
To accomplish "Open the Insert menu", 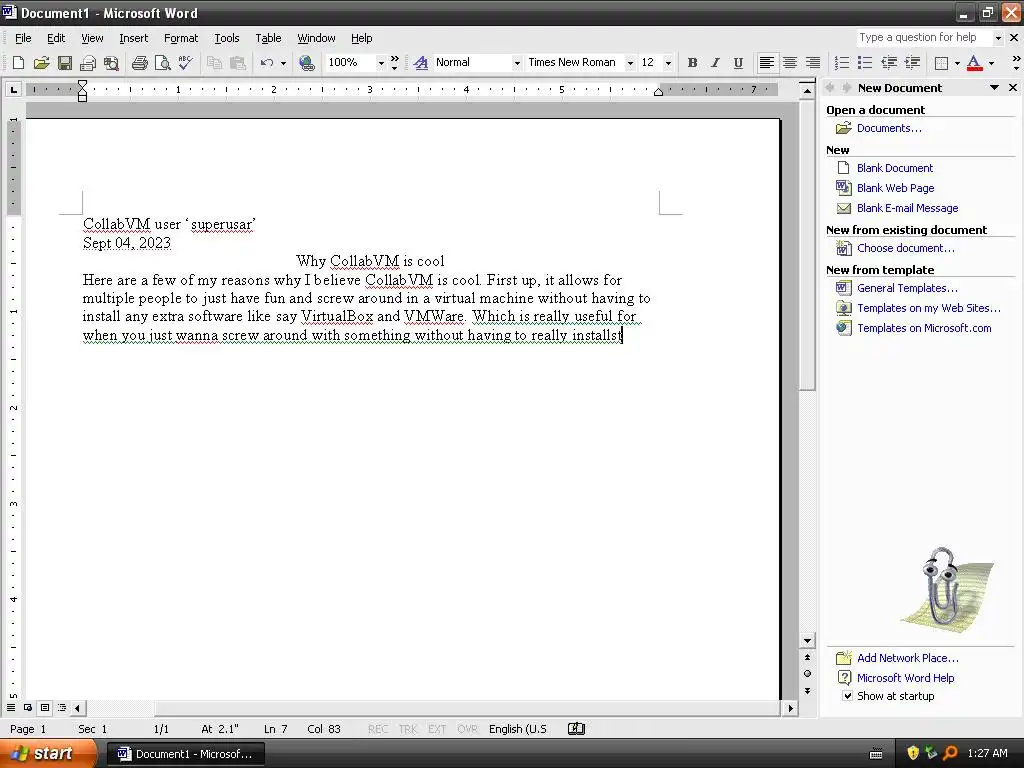I will 133,38.
